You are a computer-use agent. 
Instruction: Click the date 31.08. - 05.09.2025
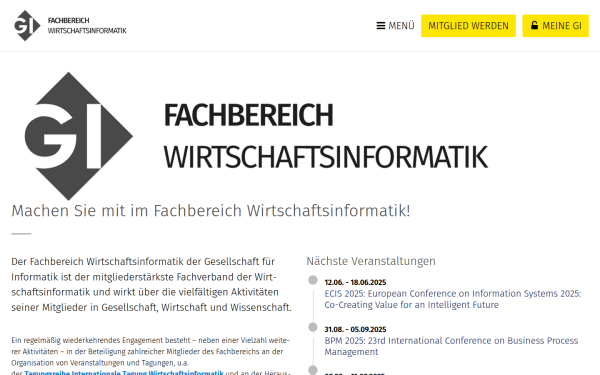pos(355,329)
